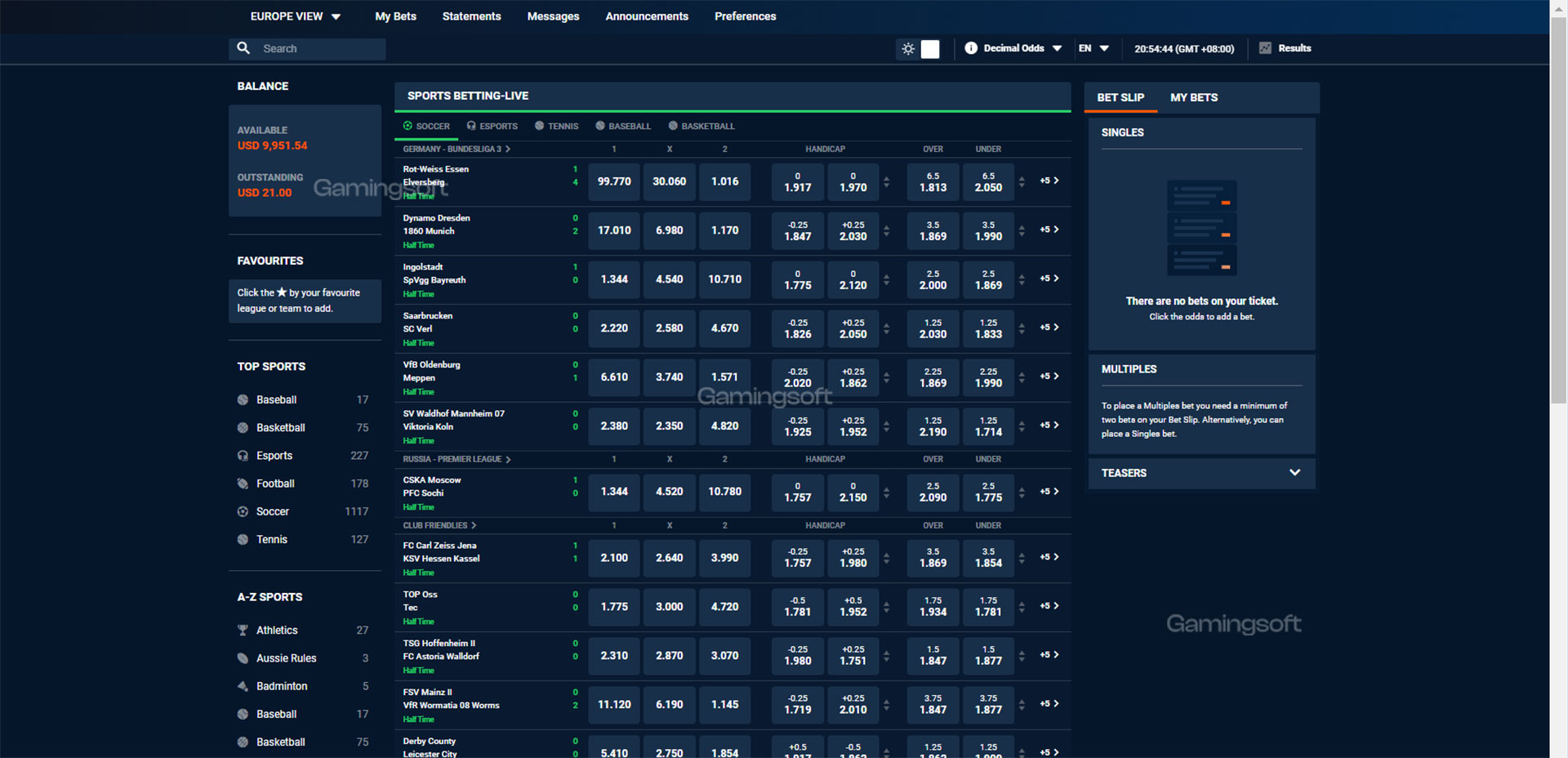The image size is (1568, 758).
Task: Click the search magnifier icon
Action: 243,48
